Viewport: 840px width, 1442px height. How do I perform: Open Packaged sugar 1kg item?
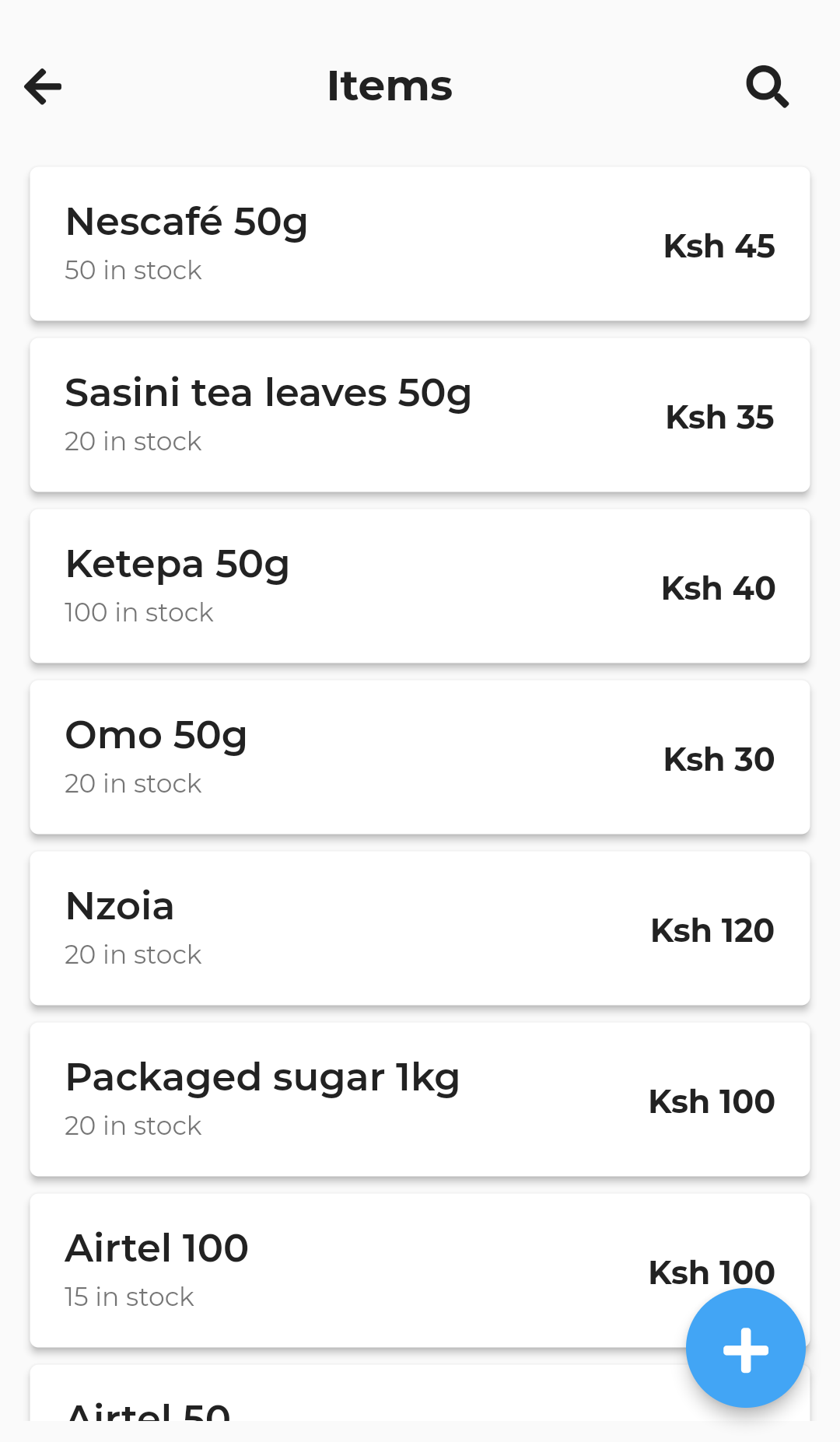[420, 1099]
